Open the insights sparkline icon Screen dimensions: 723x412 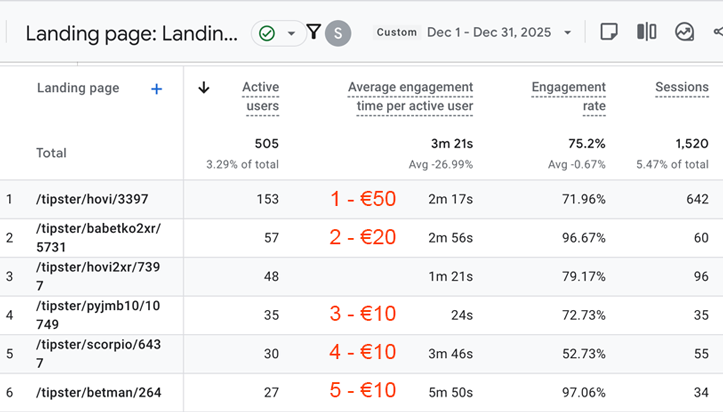tap(684, 32)
